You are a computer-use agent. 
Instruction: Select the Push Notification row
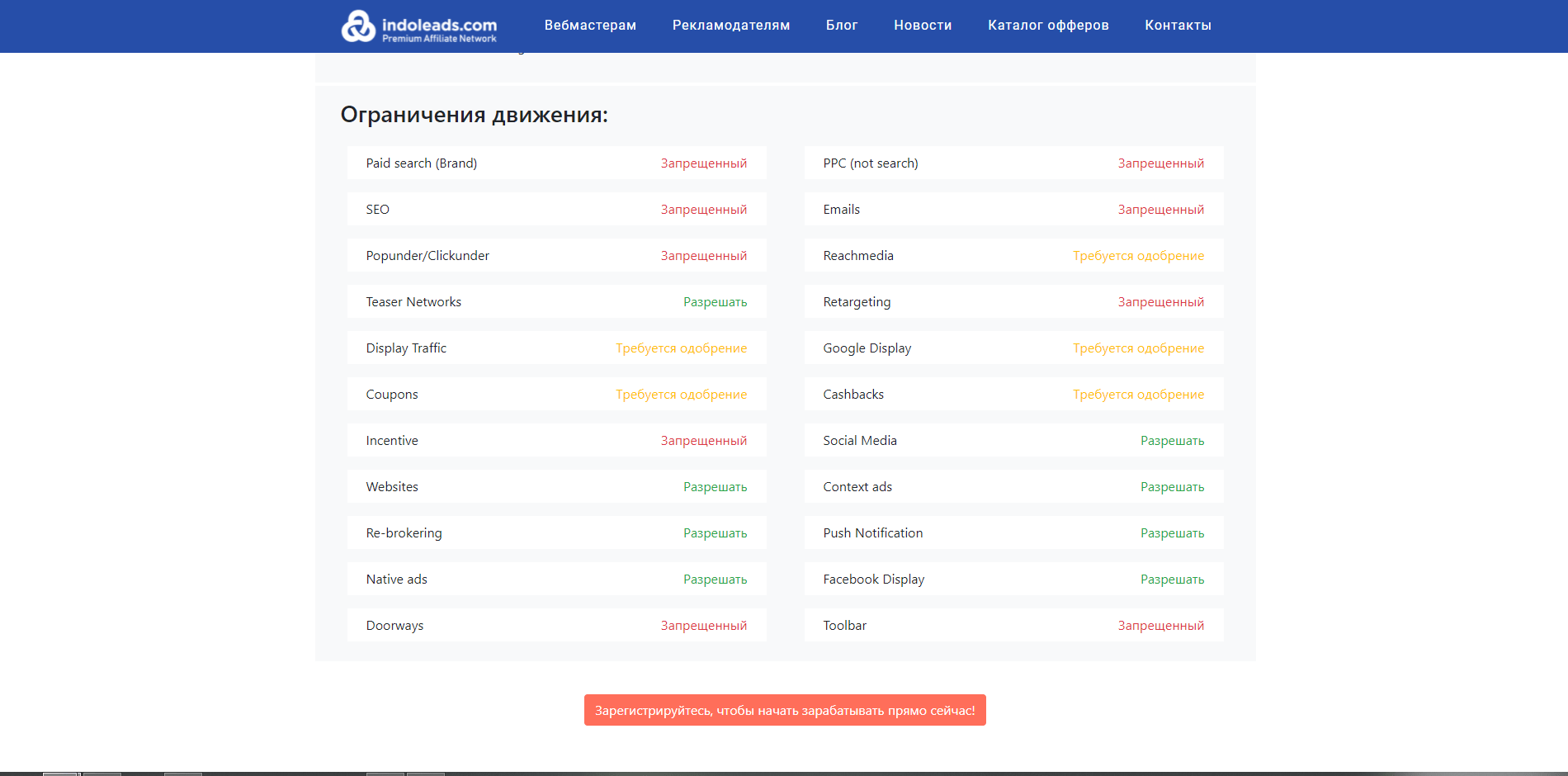pyautogui.click(x=1013, y=533)
